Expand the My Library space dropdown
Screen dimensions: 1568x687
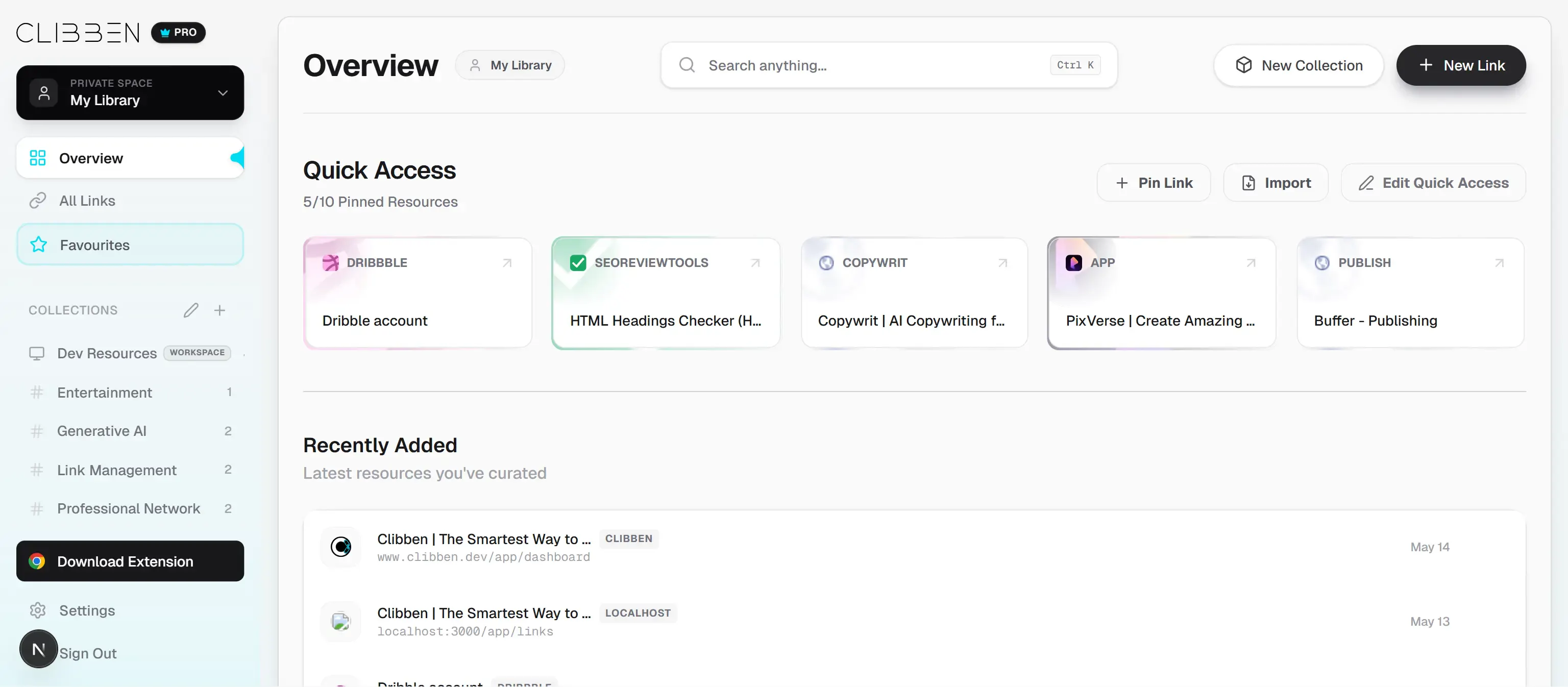click(x=130, y=92)
